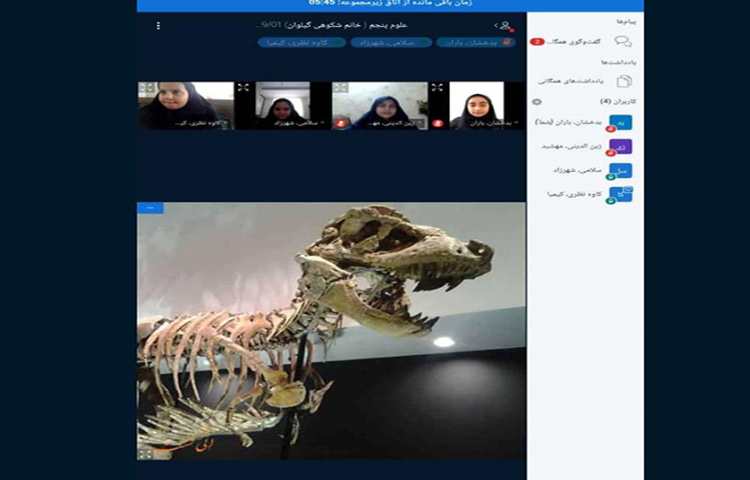Click the purple avatar of second user
The image size is (750, 480).
[x=622, y=146]
